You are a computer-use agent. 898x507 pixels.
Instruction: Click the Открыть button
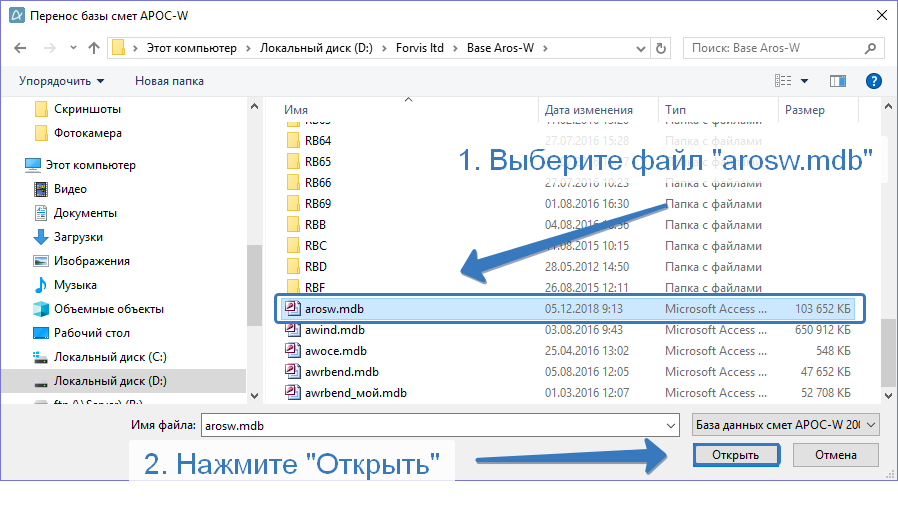pos(735,455)
